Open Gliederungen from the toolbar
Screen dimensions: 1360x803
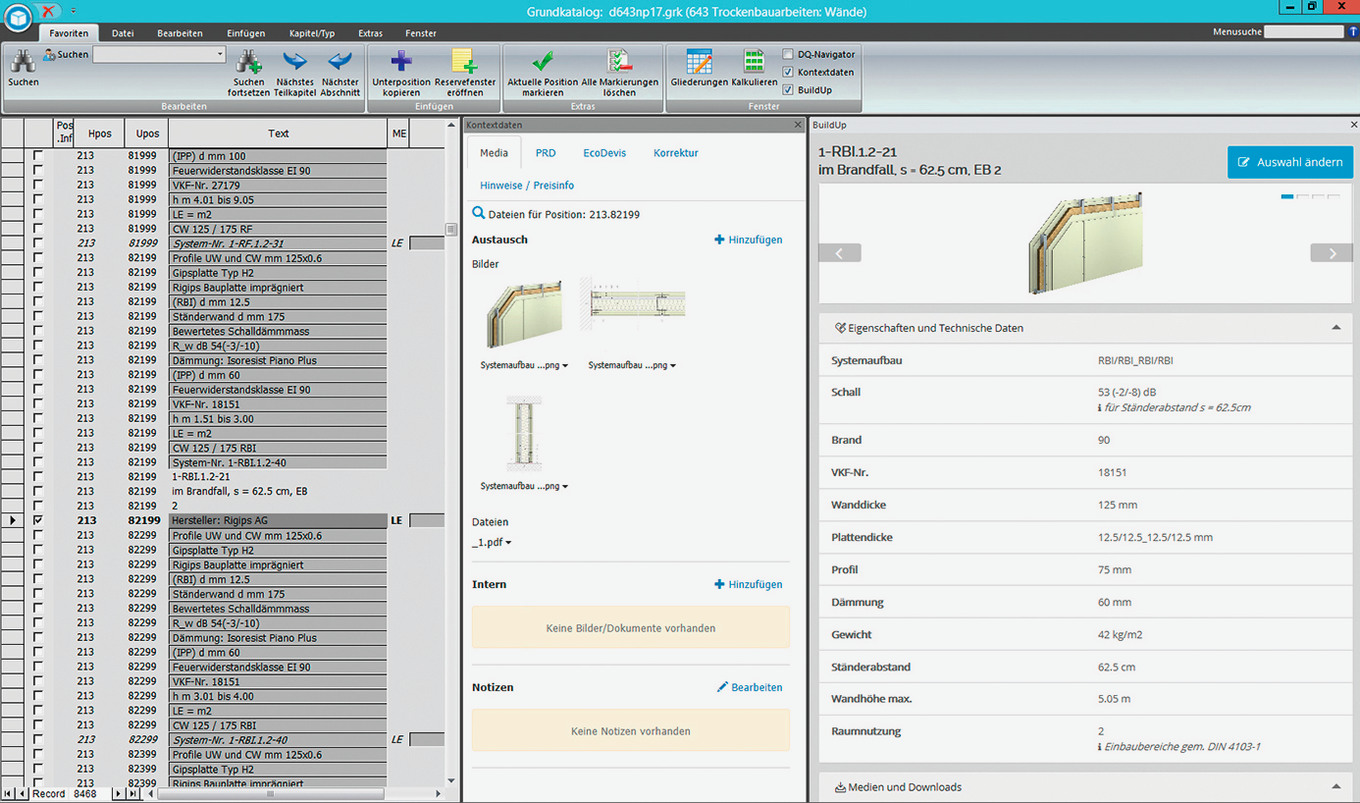click(x=699, y=63)
